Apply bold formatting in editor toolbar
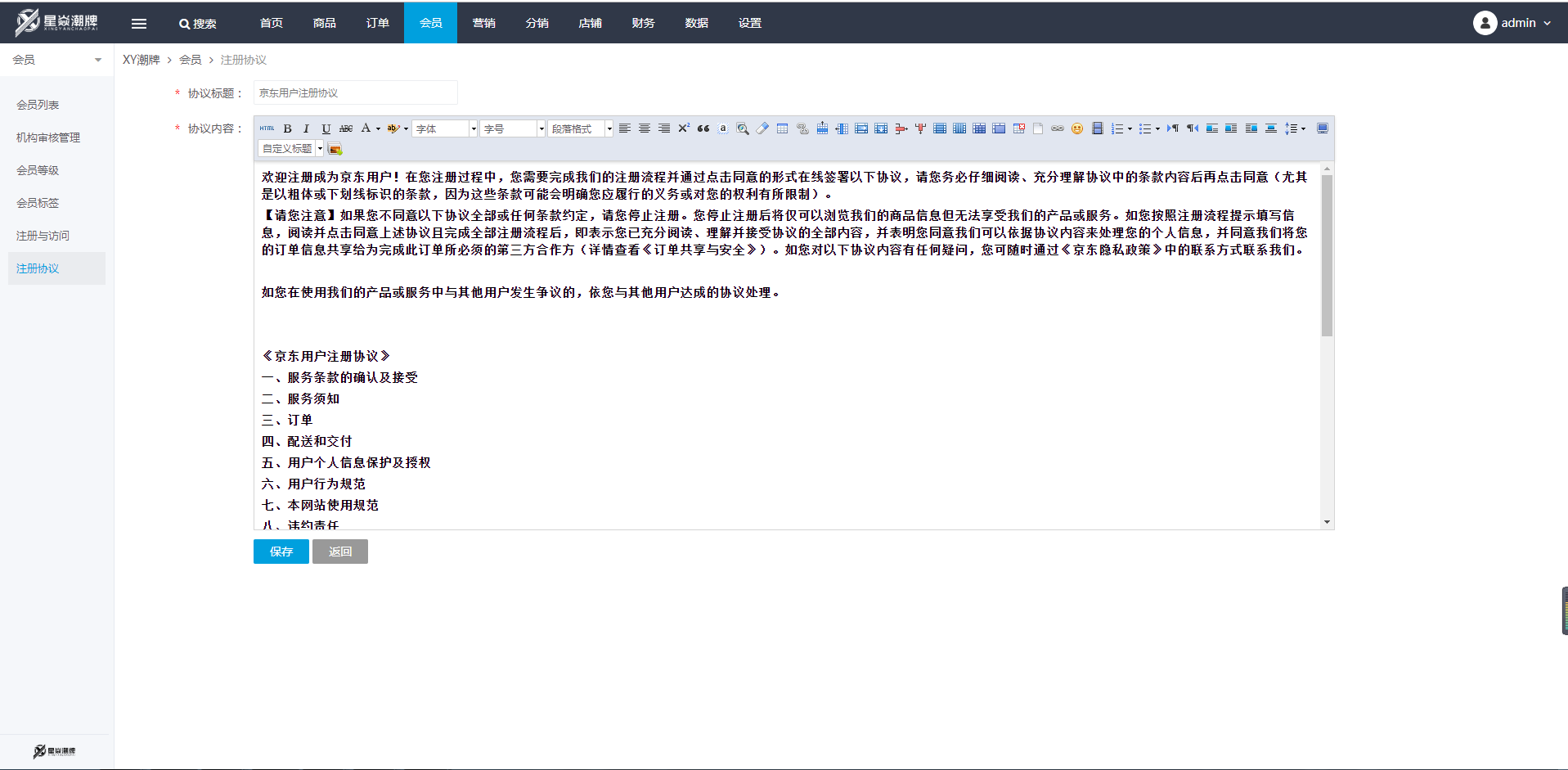This screenshot has width=1568, height=770. (x=287, y=128)
